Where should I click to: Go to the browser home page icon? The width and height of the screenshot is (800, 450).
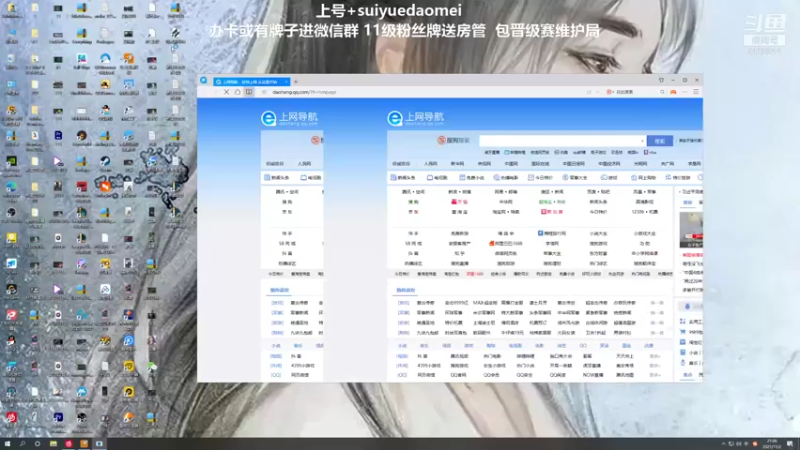point(238,92)
